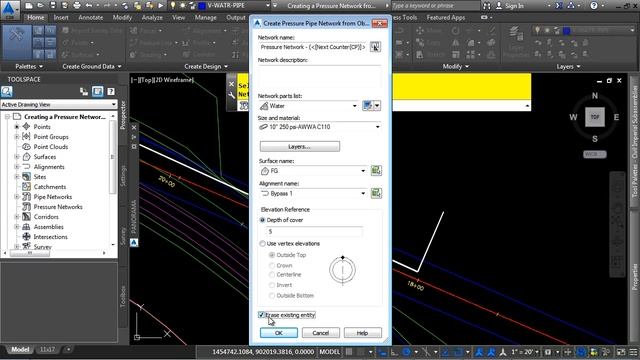The image size is (640, 360).
Task: Select Pressure Networks in the Prospector tree
Action: pyautogui.click(x=58, y=207)
